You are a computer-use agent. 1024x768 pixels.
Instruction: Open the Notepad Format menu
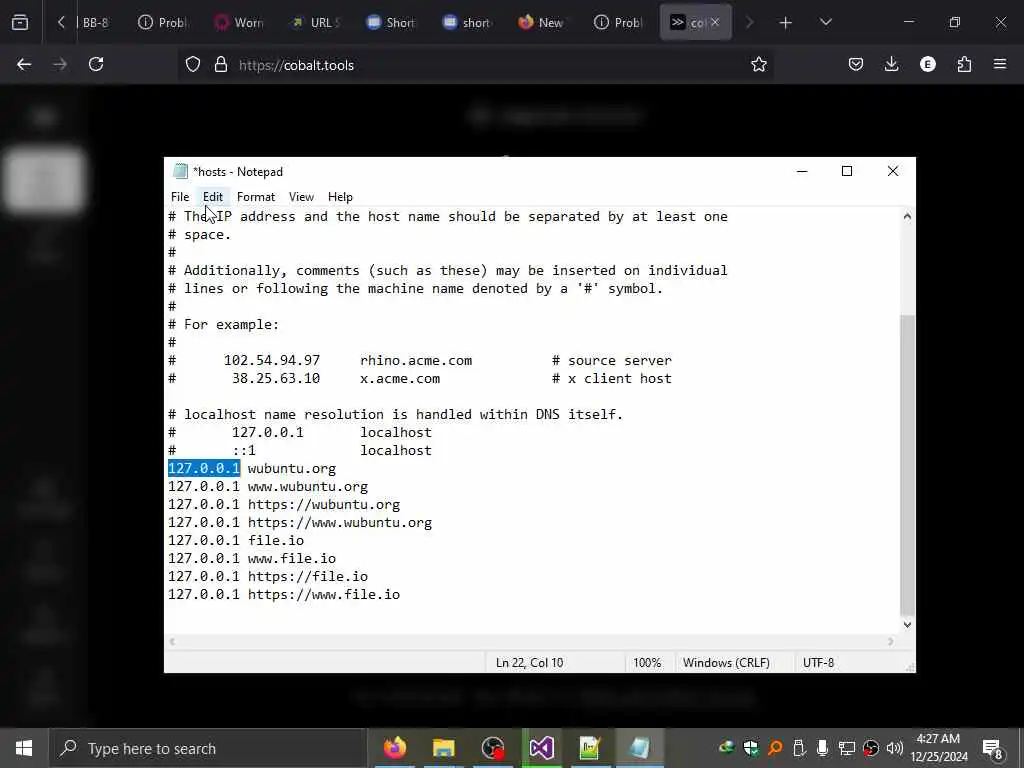pos(255,197)
